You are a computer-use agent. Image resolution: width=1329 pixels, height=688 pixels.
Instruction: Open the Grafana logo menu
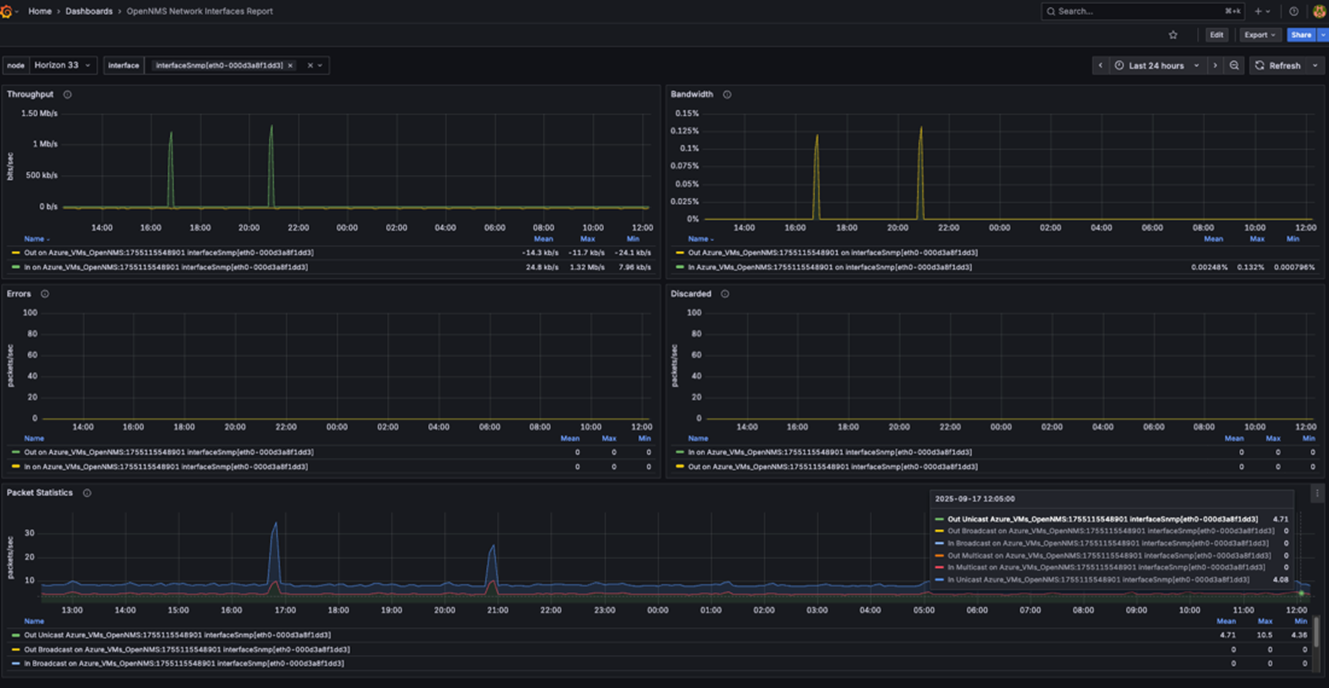tap(8, 11)
